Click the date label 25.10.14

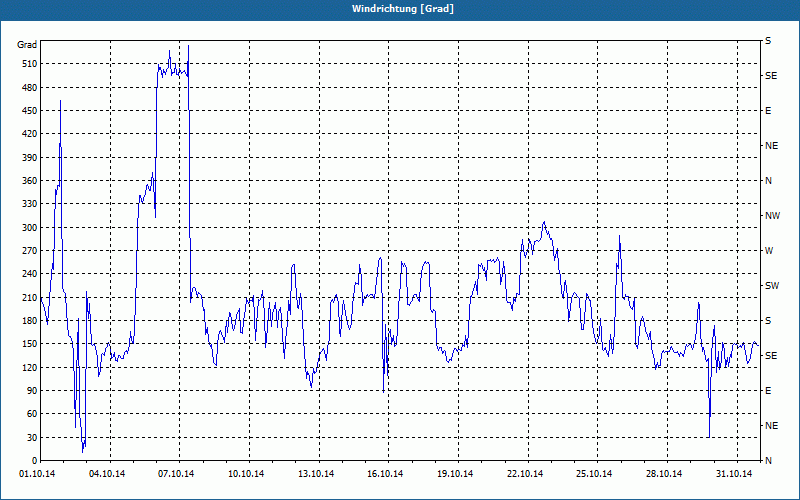(x=594, y=474)
